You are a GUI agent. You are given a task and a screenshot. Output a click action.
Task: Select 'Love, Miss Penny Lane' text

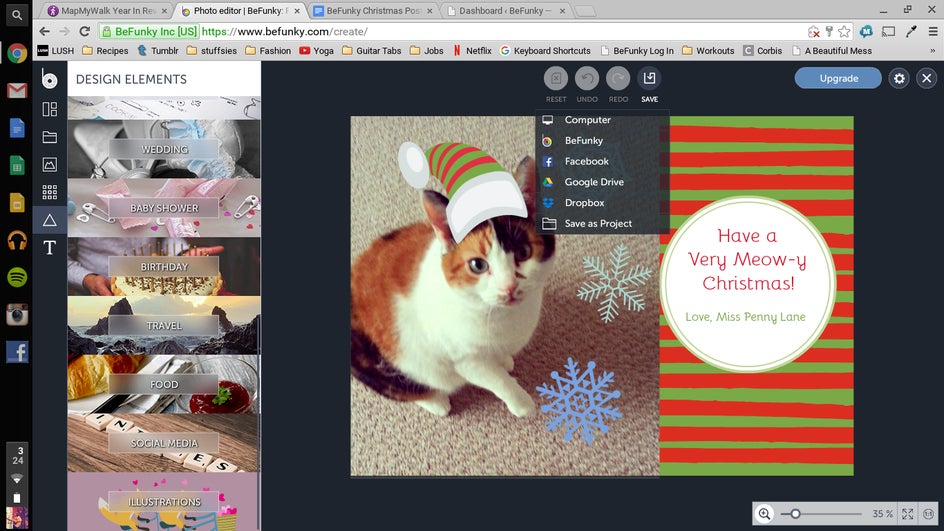coord(745,317)
